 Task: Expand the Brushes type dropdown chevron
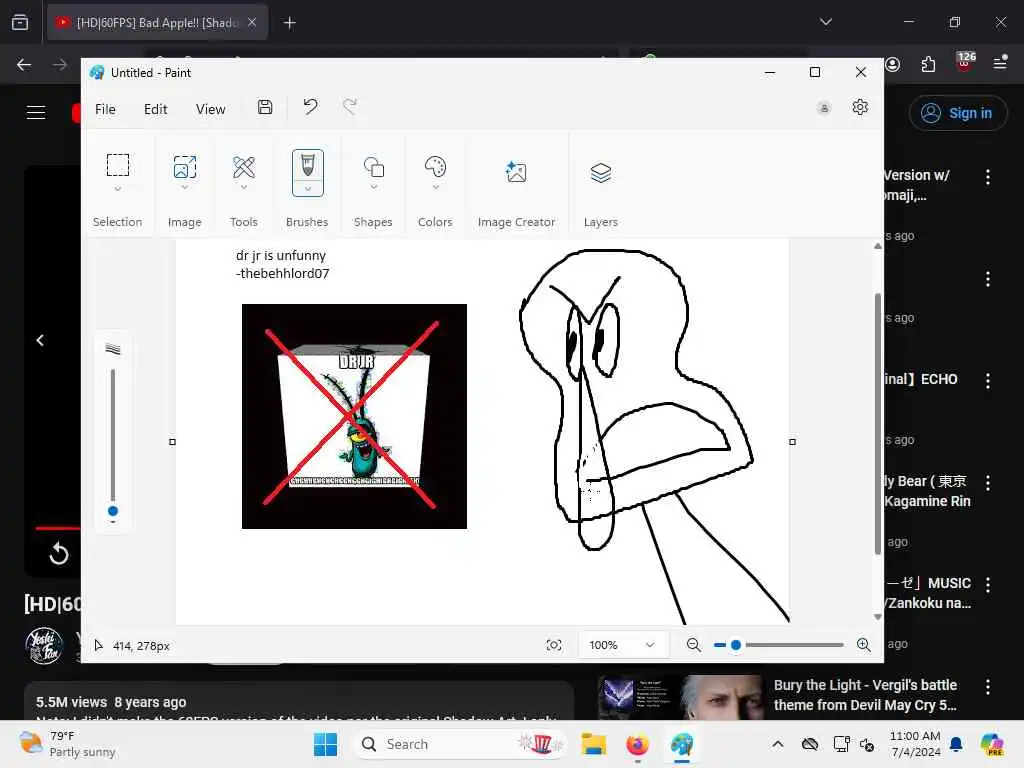tap(308, 189)
